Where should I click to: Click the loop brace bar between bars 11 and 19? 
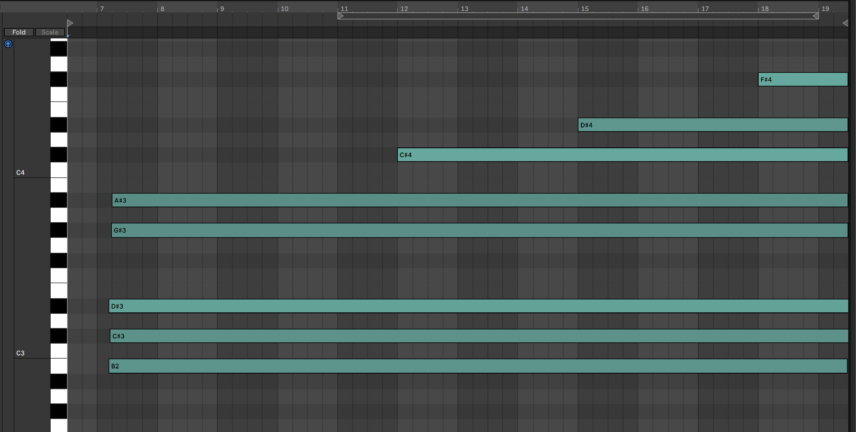click(x=578, y=16)
